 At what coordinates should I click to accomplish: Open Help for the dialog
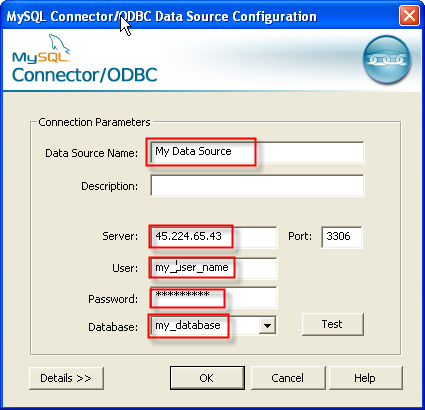point(365,378)
